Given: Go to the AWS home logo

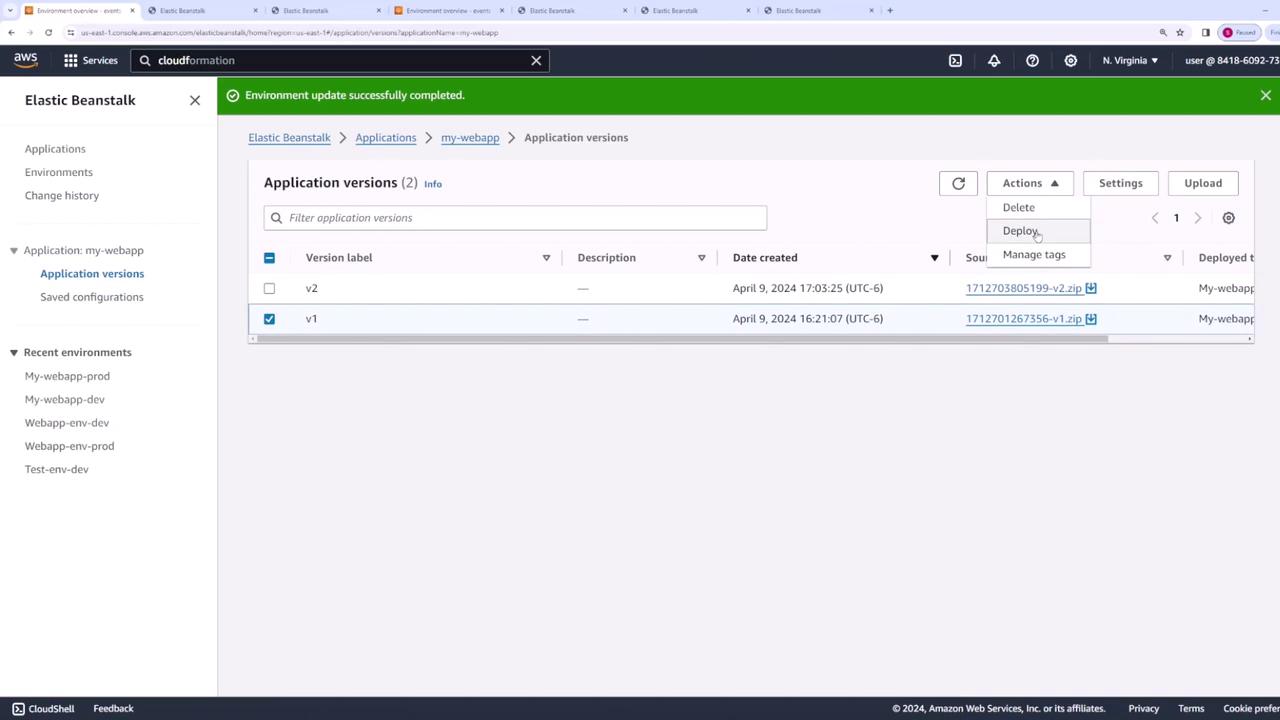Looking at the screenshot, I should [x=26, y=60].
